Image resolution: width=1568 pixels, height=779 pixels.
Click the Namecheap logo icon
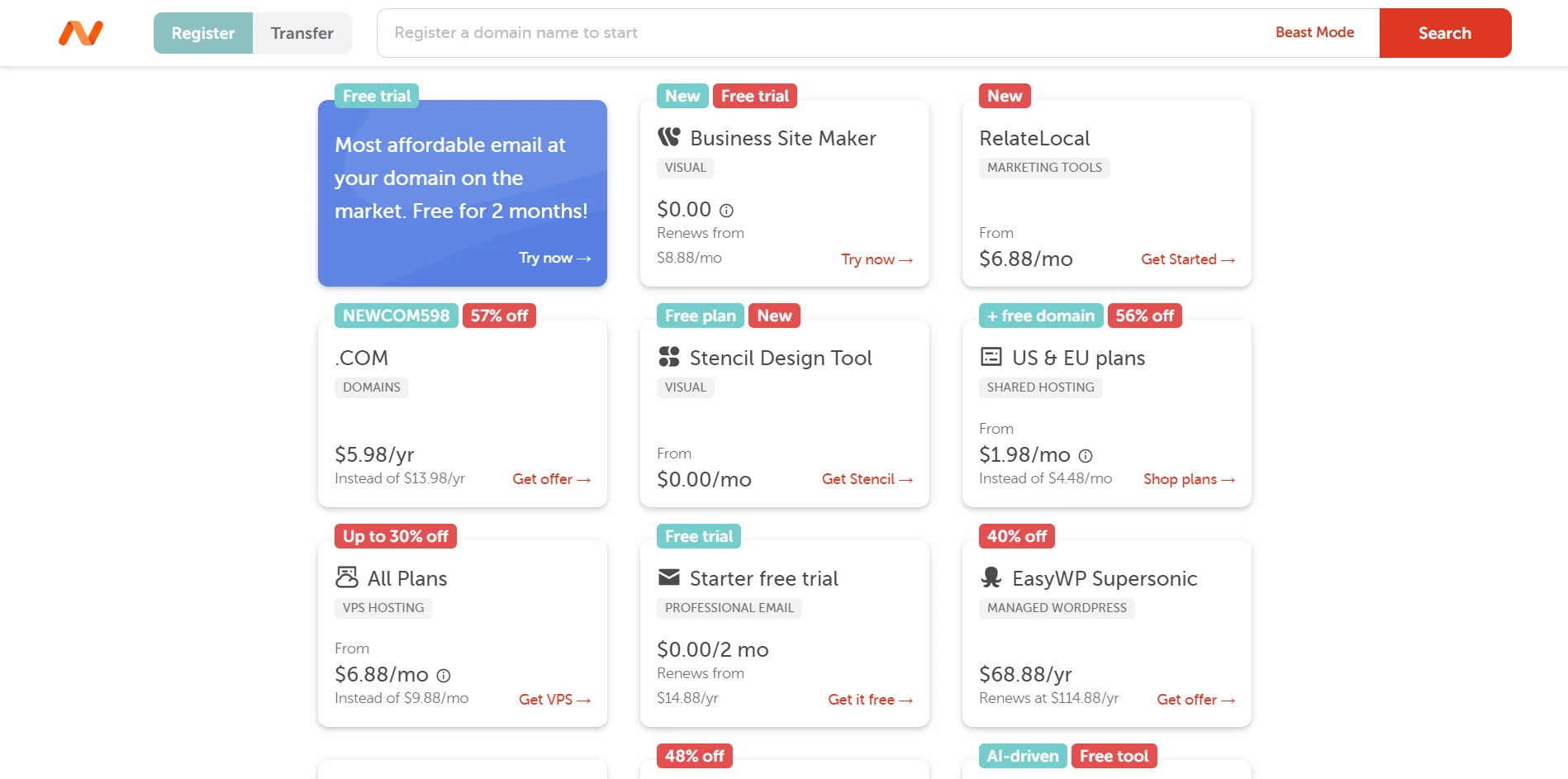(81, 33)
